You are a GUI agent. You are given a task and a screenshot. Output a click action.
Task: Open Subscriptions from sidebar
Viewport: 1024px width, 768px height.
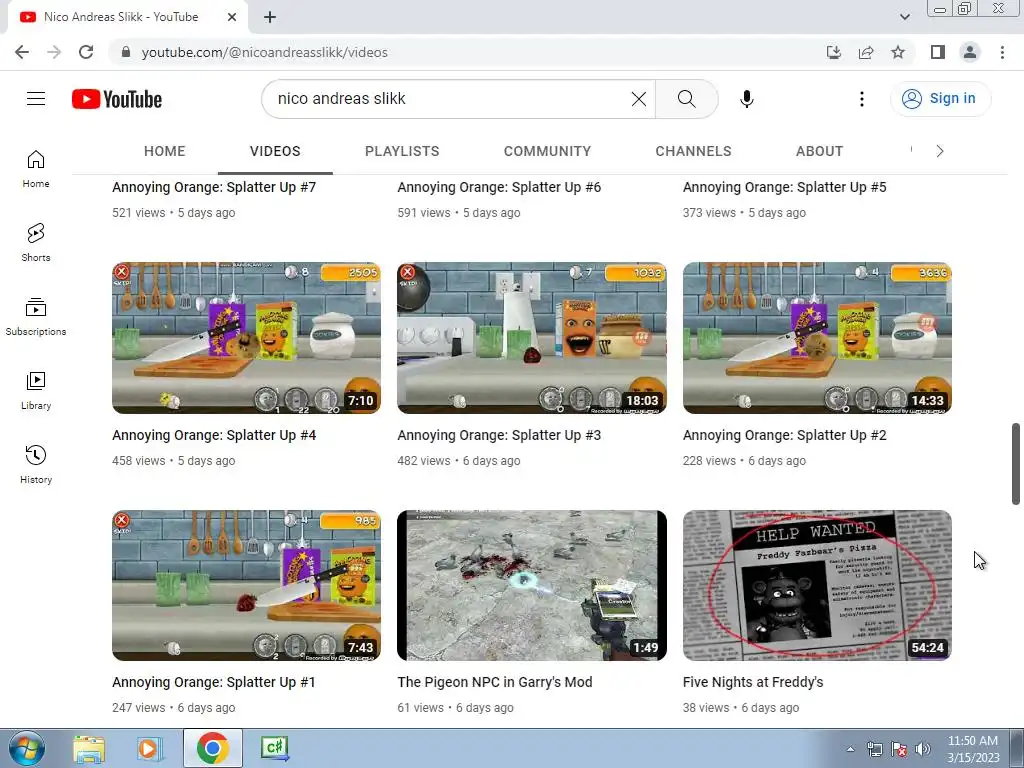[36, 317]
